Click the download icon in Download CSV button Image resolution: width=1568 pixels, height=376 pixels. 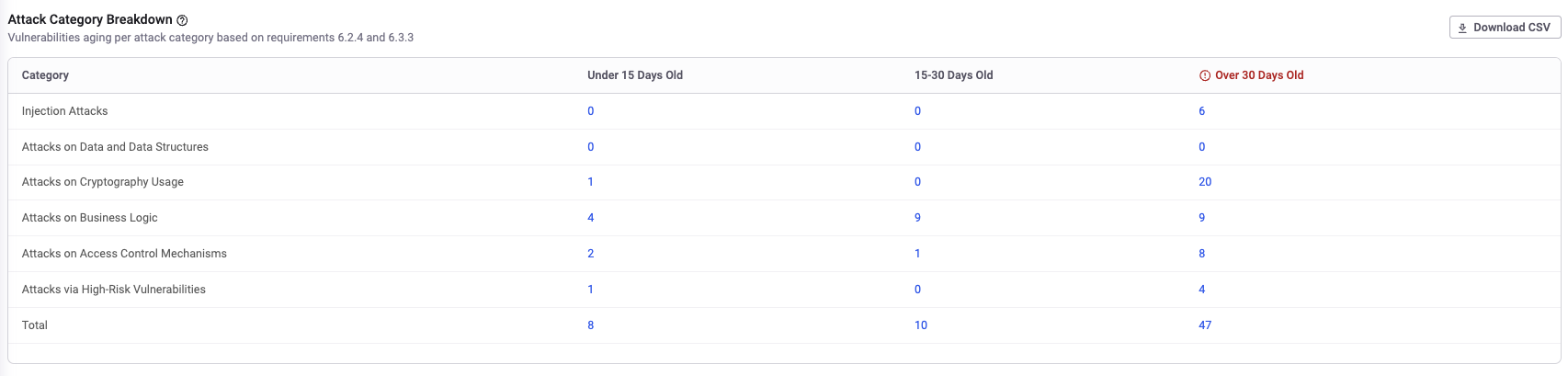[x=1462, y=28]
